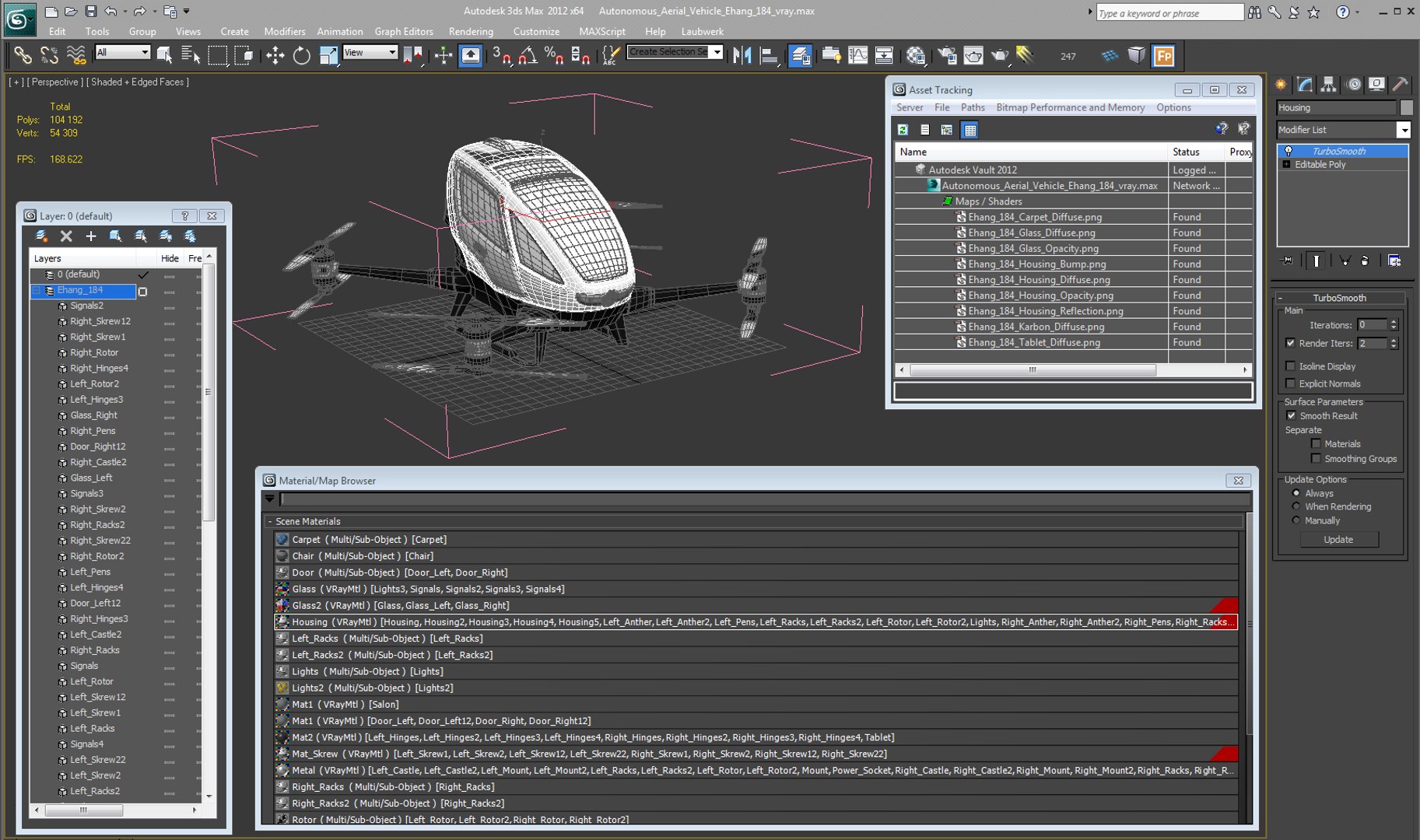Click the Mirror tool icon
Viewport: 1420px width, 840px height.
tap(742, 55)
